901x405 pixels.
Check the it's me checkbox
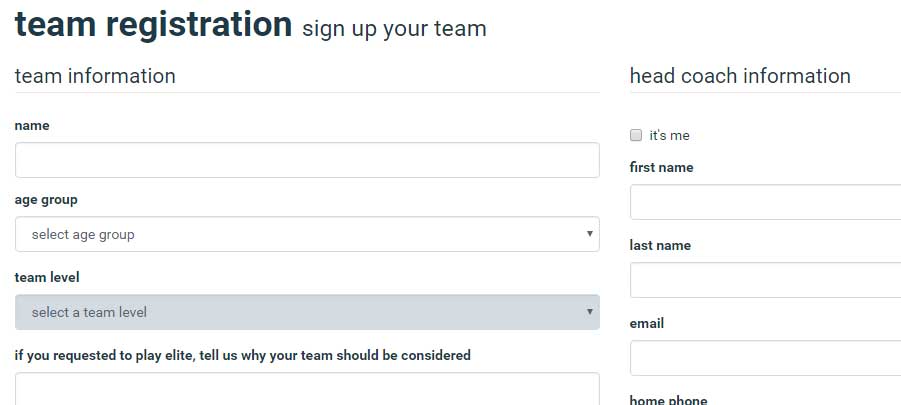[x=636, y=136]
